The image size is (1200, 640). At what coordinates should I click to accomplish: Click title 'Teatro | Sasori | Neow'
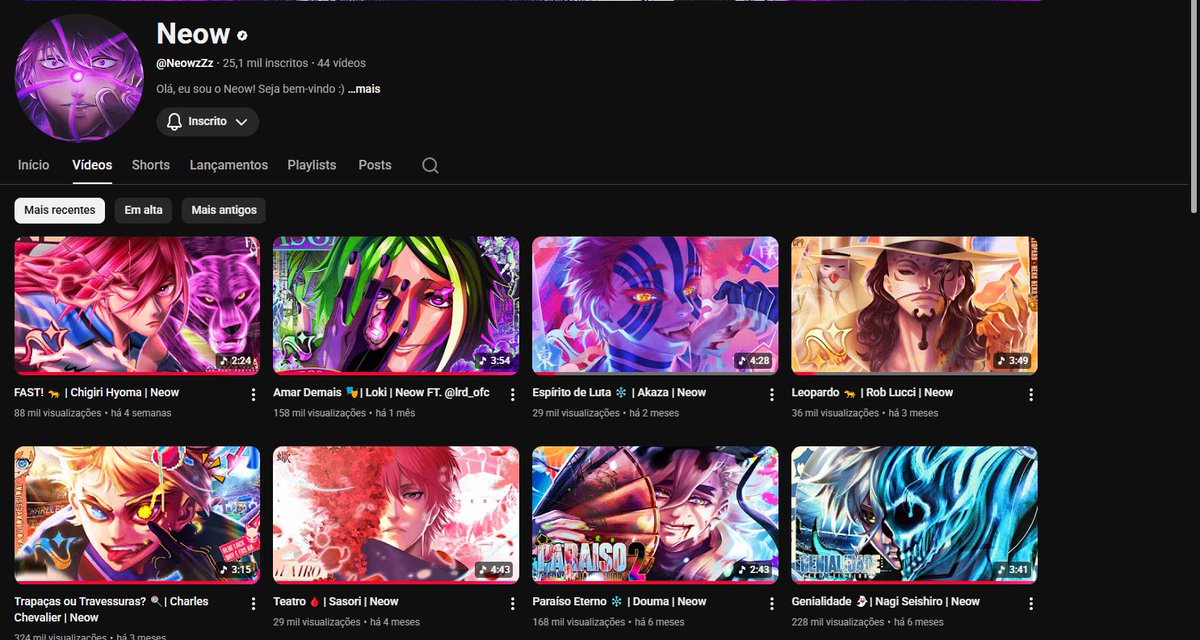(x=335, y=602)
